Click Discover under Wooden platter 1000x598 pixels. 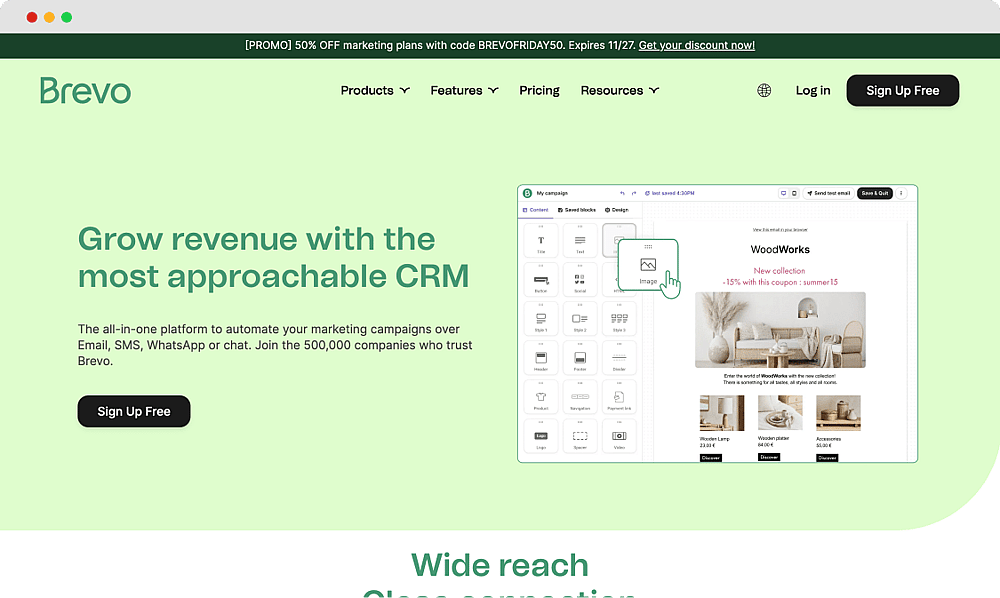768,457
